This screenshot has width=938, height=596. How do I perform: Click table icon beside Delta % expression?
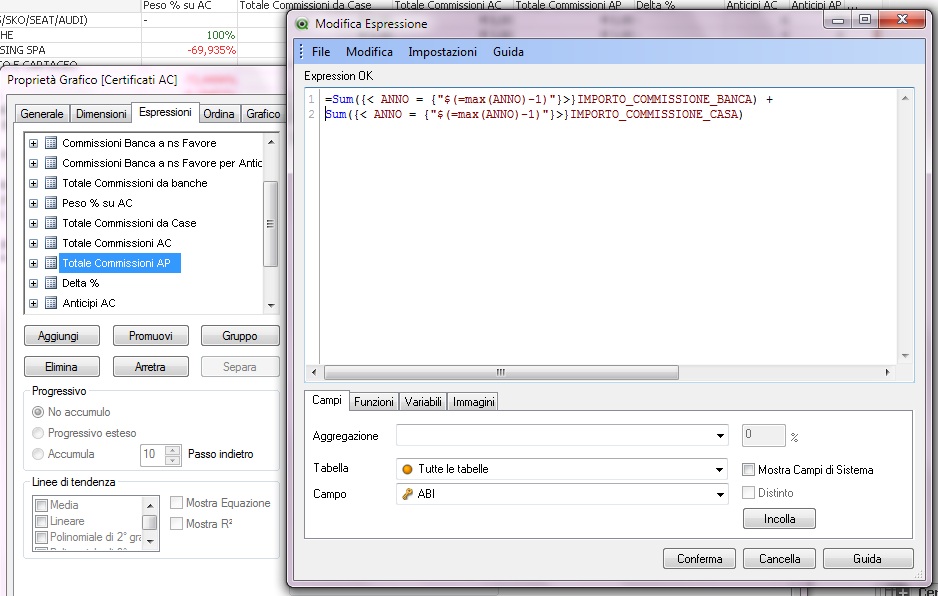click(x=51, y=283)
